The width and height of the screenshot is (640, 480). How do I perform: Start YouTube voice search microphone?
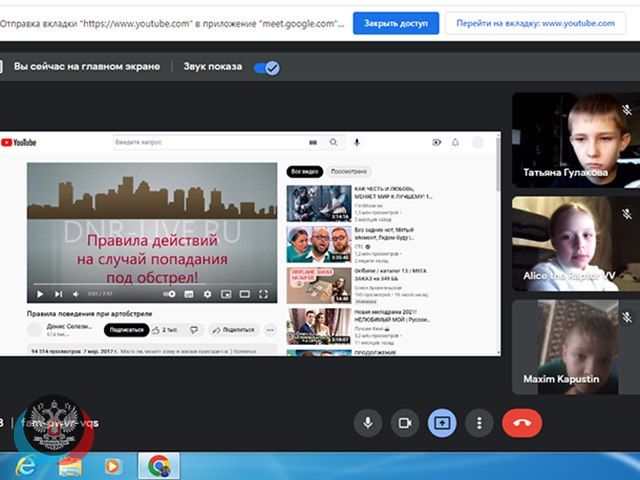coord(357,142)
